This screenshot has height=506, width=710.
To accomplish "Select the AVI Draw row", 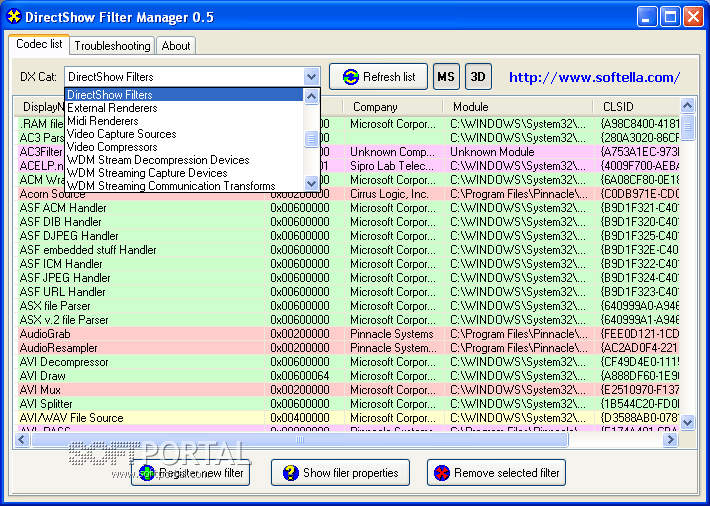I will click(x=347, y=376).
